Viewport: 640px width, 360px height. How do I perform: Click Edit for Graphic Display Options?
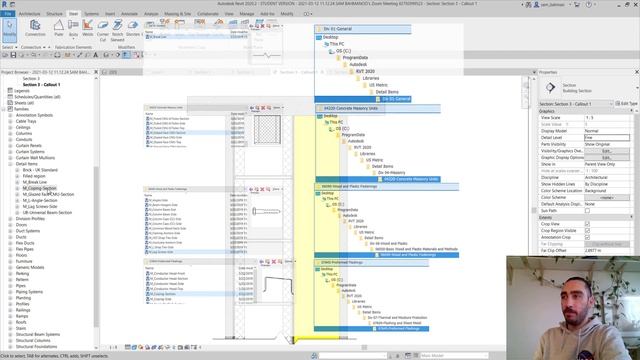click(x=607, y=158)
